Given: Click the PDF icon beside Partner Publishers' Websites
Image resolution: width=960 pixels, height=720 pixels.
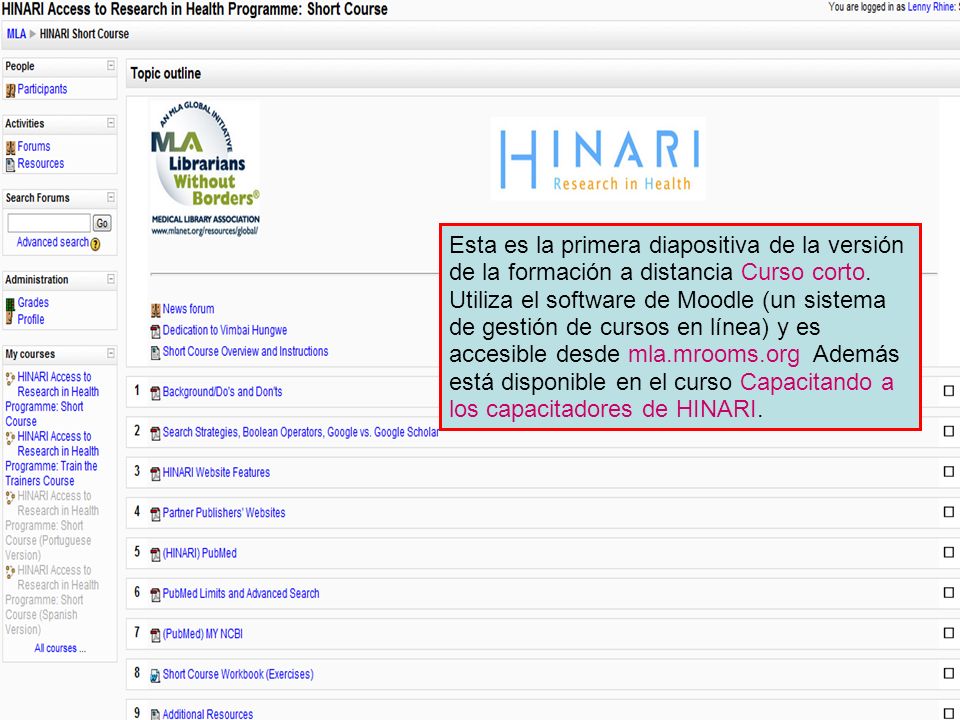Looking at the screenshot, I should tap(156, 514).
